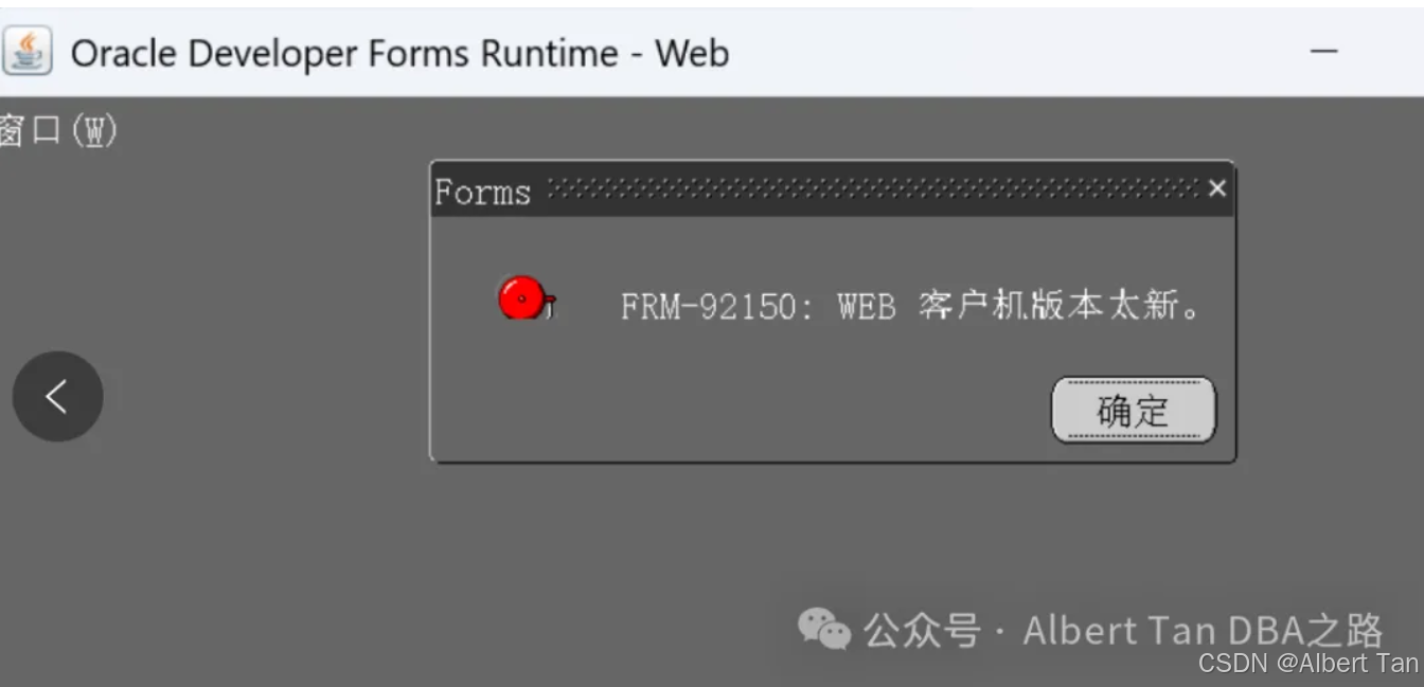This screenshot has height=688, width=1424.
Task: Open the 窗口(W) menu
Action: (58, 131)
